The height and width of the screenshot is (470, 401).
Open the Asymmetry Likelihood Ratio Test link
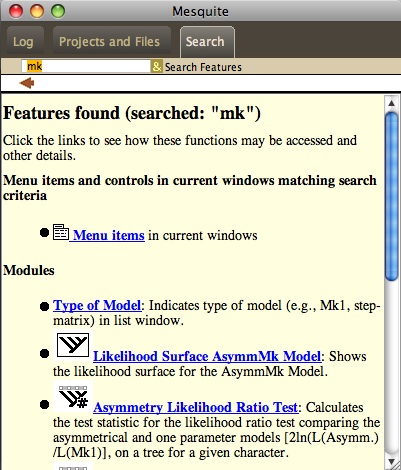(195, 407)
